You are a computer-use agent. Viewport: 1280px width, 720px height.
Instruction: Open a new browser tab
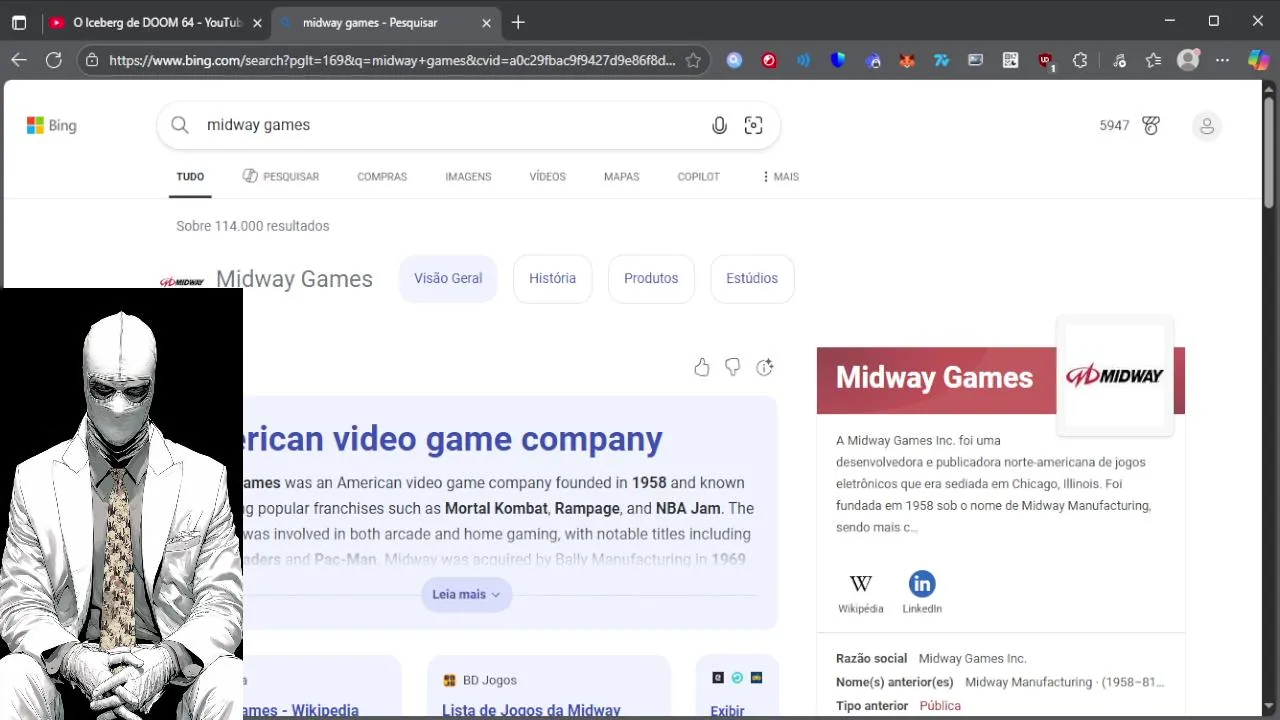[518, 22]
